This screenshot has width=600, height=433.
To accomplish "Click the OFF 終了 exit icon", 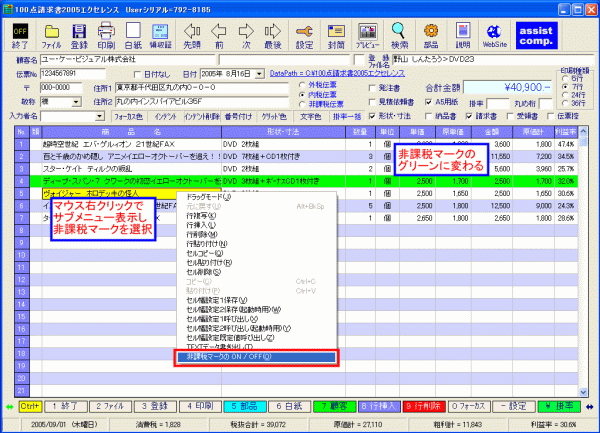I will [20, 36].
